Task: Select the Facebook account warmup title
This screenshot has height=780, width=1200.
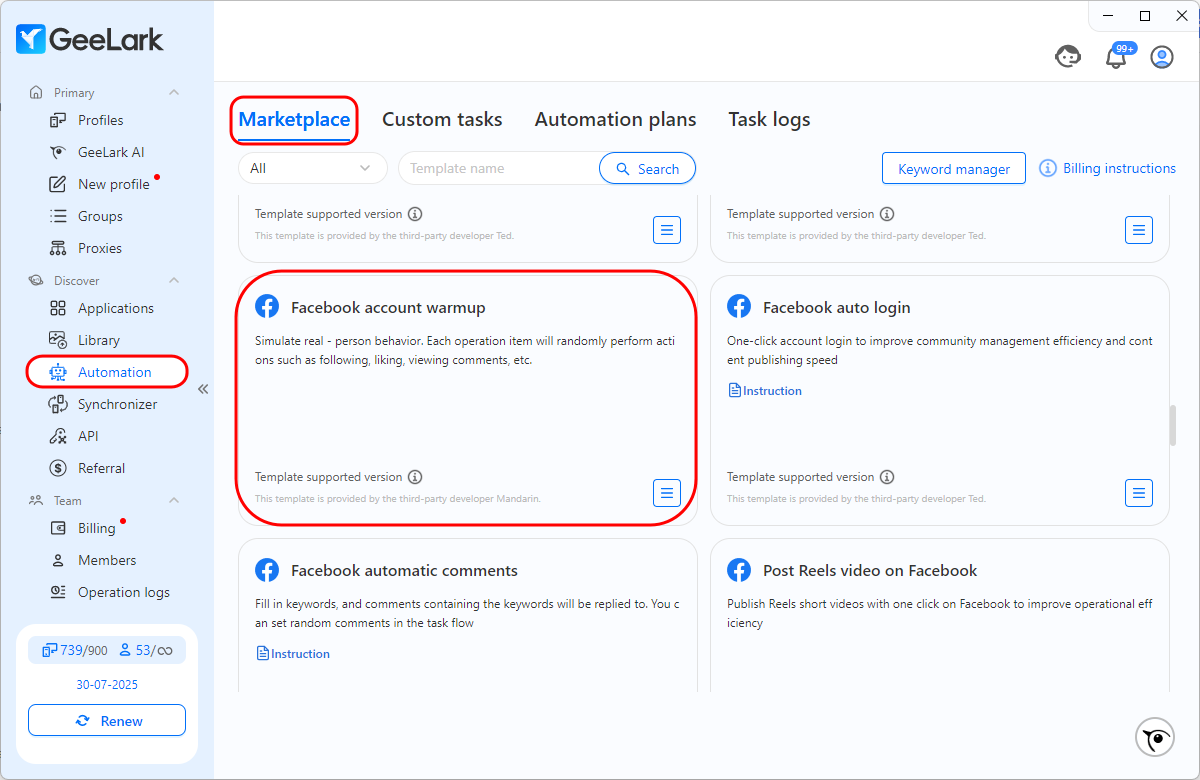Action: pyautogui.click(x=388, y=307)
